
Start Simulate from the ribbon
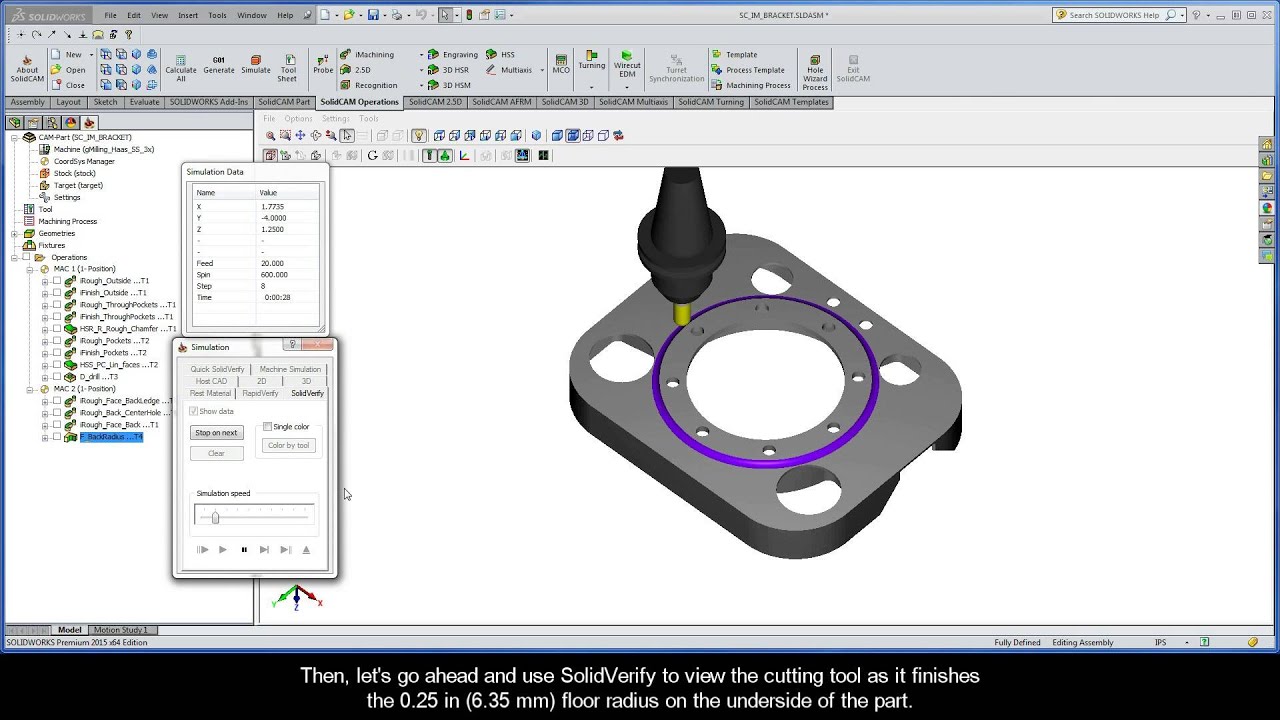[256, 65]
